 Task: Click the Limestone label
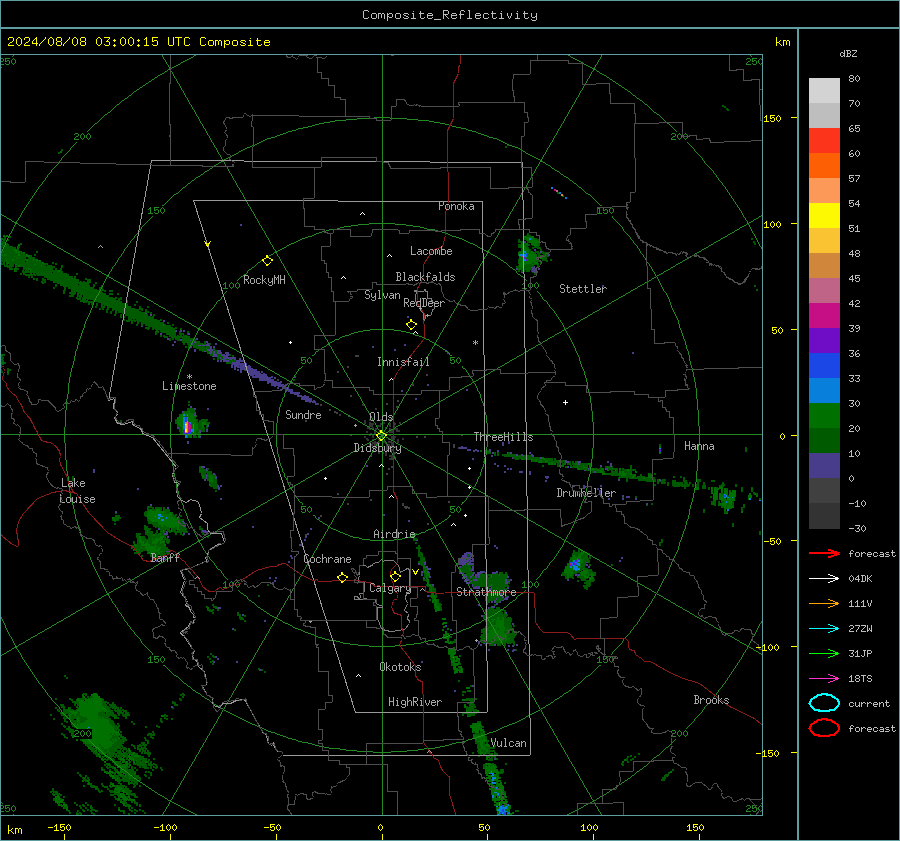(189, 386)
